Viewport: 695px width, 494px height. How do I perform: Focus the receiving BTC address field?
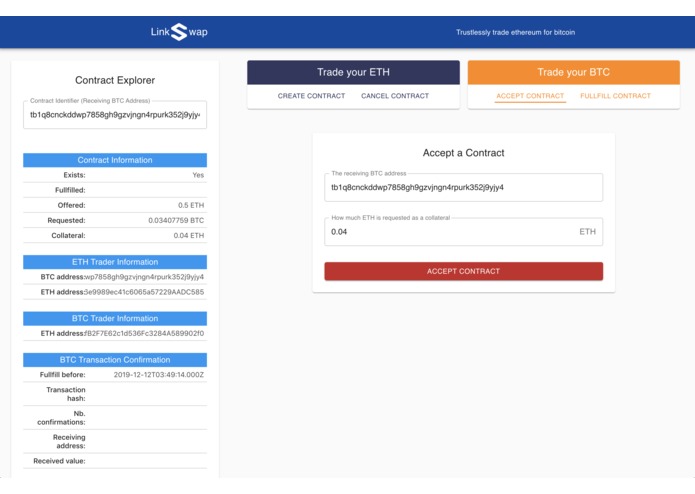click(464, 187)
